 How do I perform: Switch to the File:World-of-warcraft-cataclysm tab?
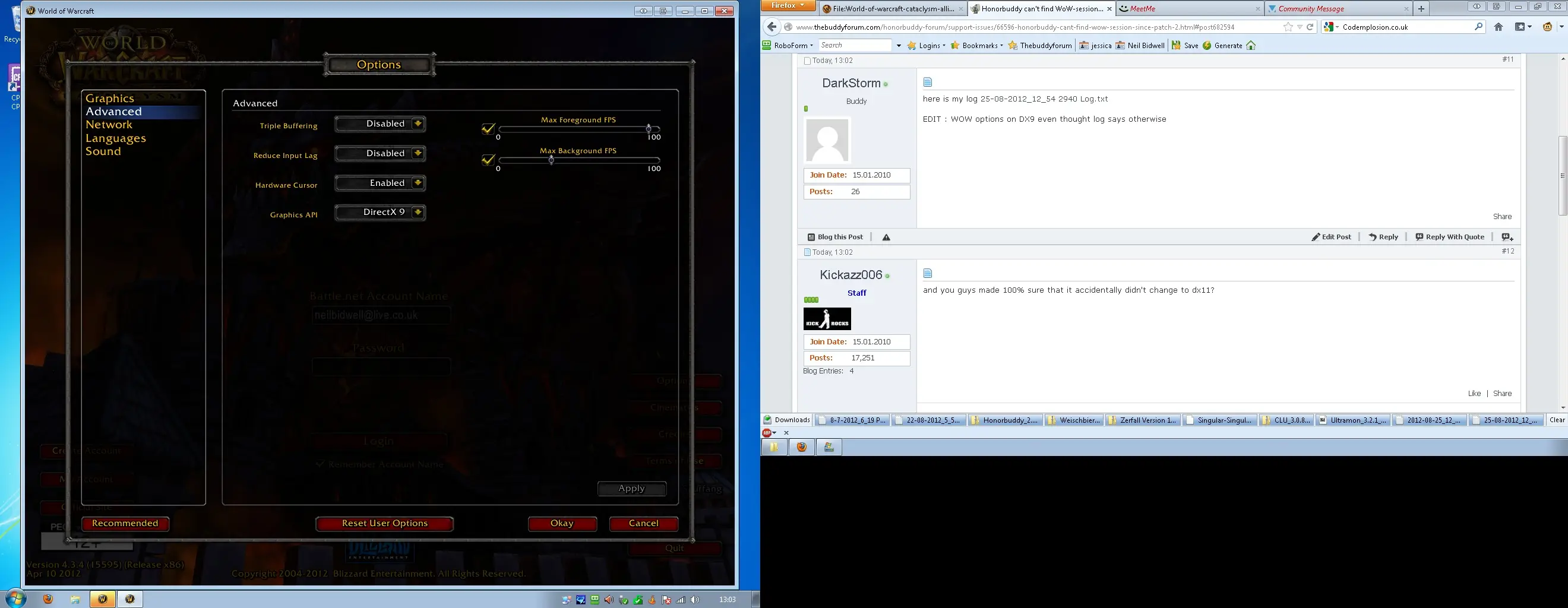[892, 8]
